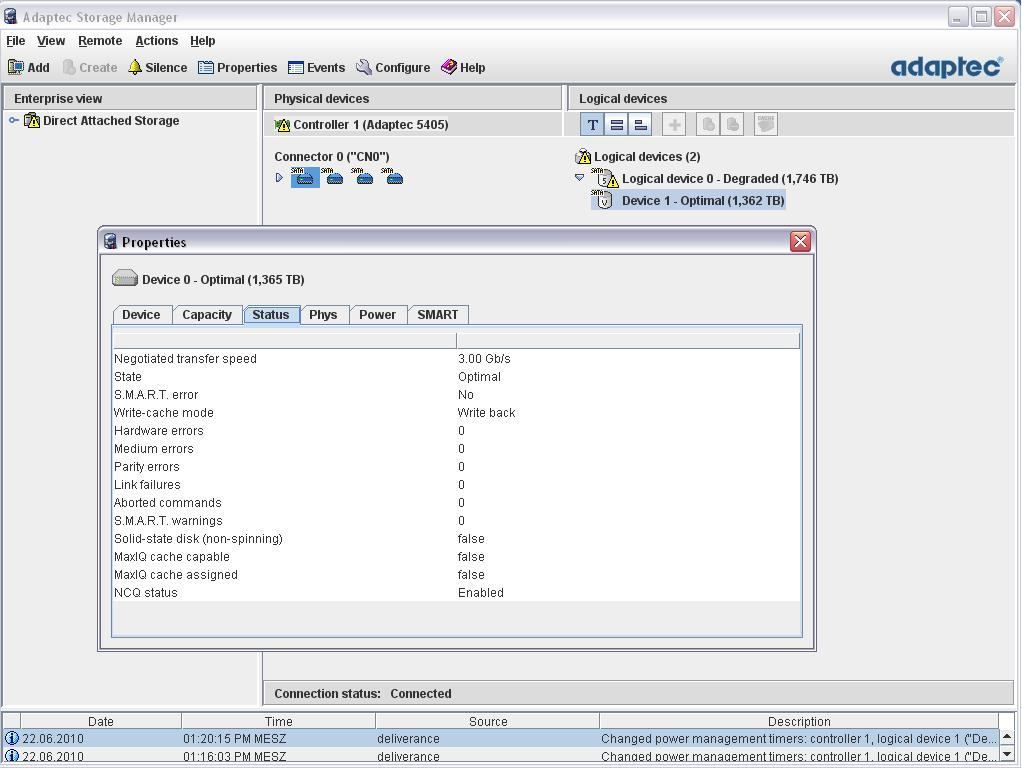Open the Help menu in the menu bar
The image size is (1022, 768).
coord(203,40)
